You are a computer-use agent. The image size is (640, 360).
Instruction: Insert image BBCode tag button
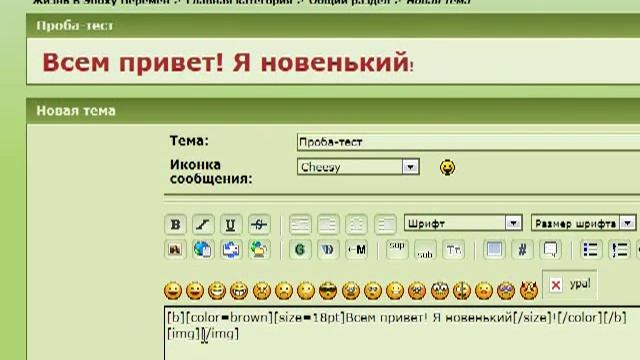coord(176,249)
